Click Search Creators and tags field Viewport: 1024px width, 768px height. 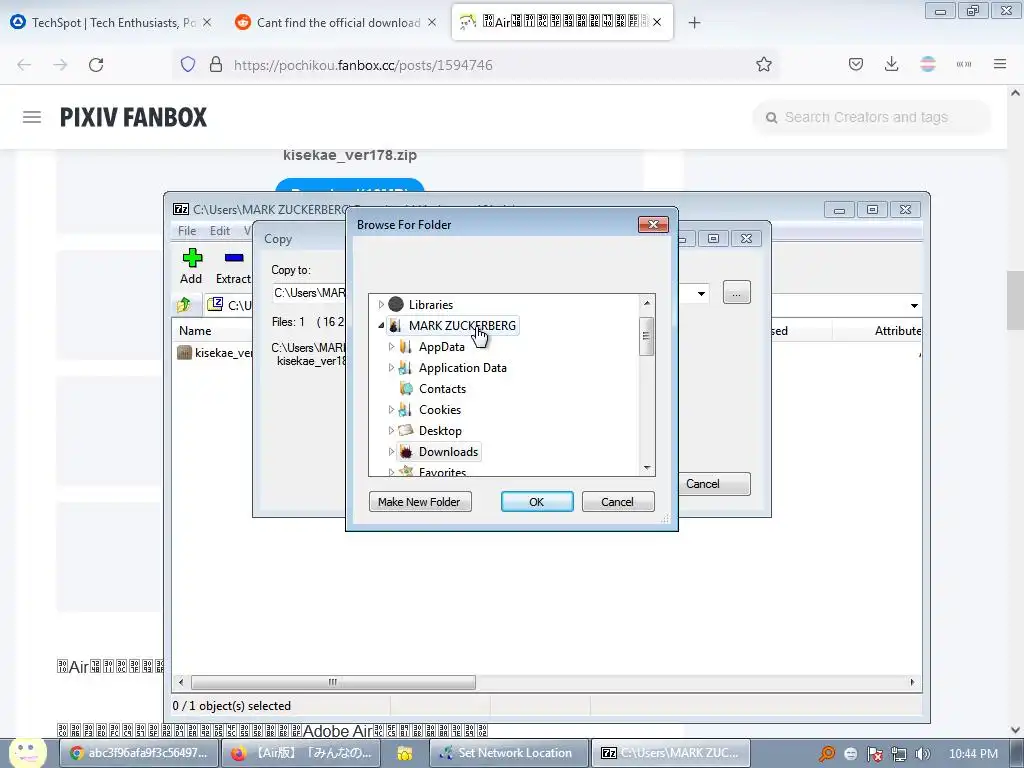coord(871,118)
